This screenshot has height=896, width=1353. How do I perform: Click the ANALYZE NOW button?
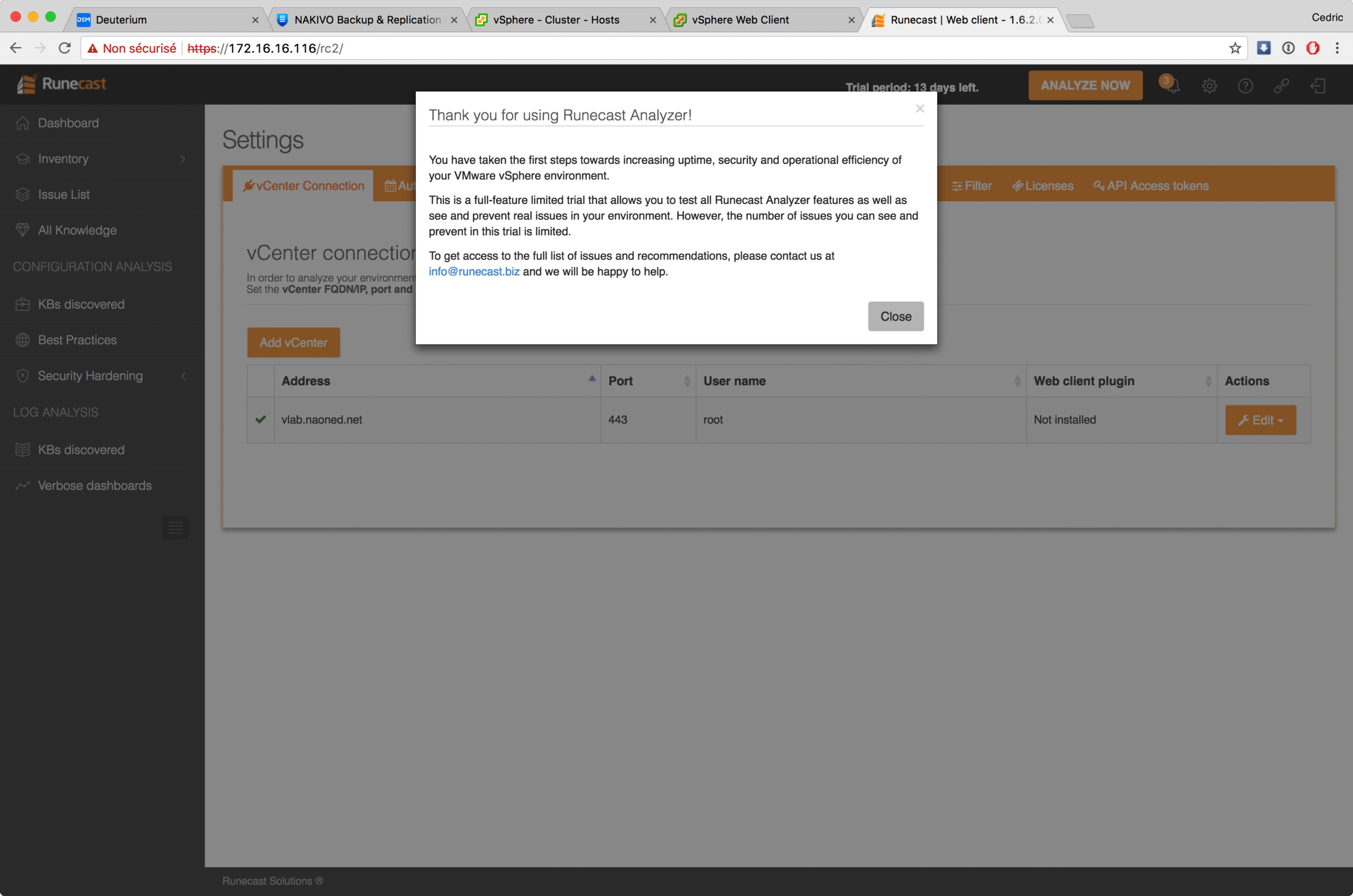click(x=1085, y=86)
